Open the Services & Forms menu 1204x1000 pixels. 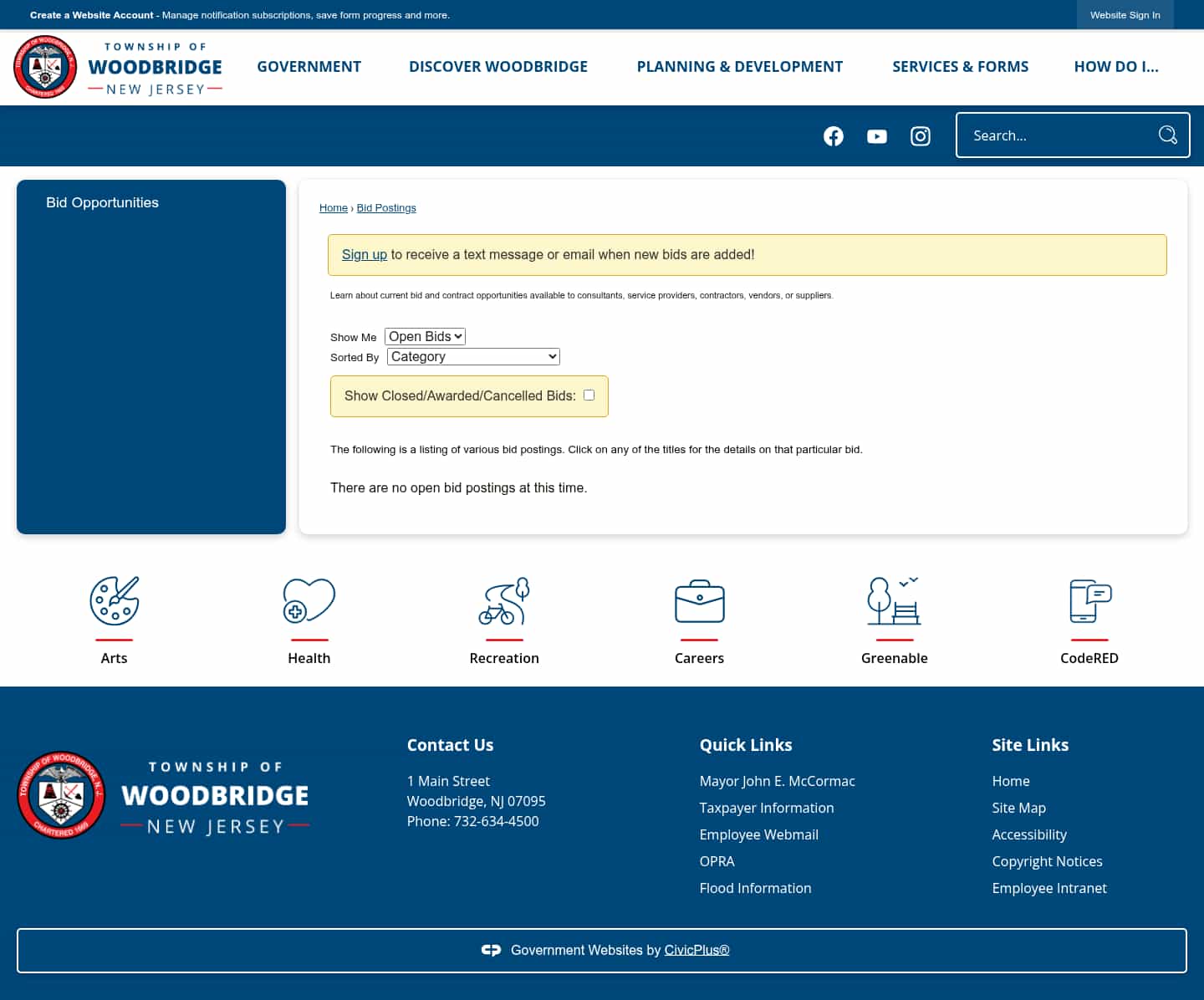tap(960, 67)
